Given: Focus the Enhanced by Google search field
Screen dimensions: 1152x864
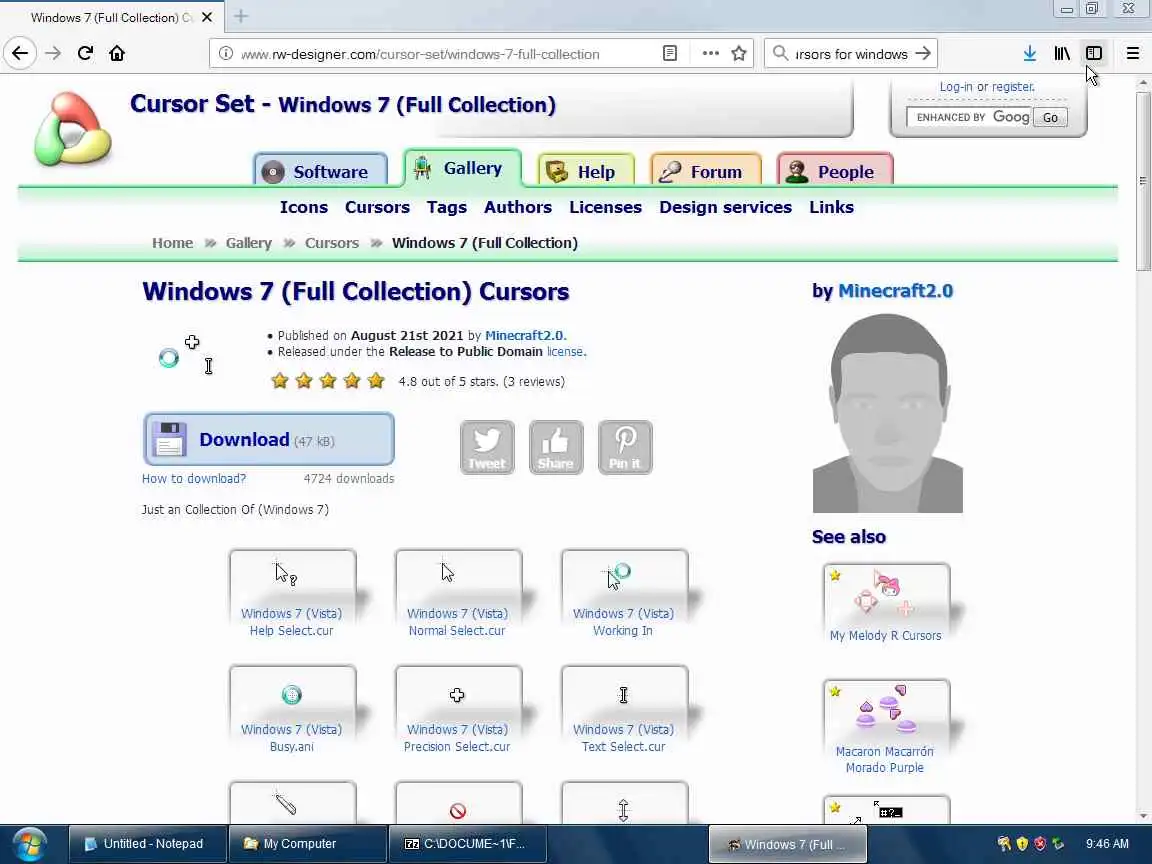Looking at the screenshot, I should pyautogui.click(x=970, y=118).
